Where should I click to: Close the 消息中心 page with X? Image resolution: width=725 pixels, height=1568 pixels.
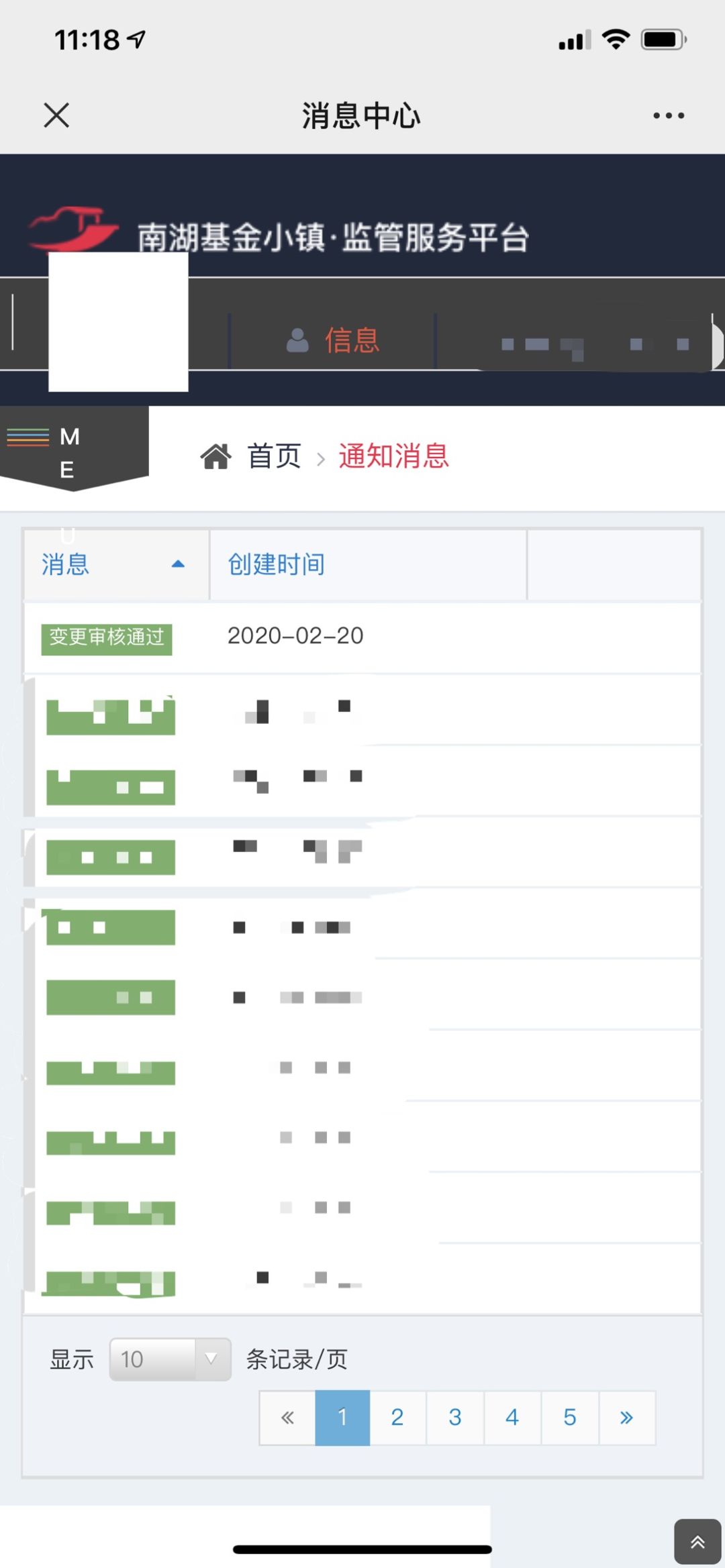point(56,115)
